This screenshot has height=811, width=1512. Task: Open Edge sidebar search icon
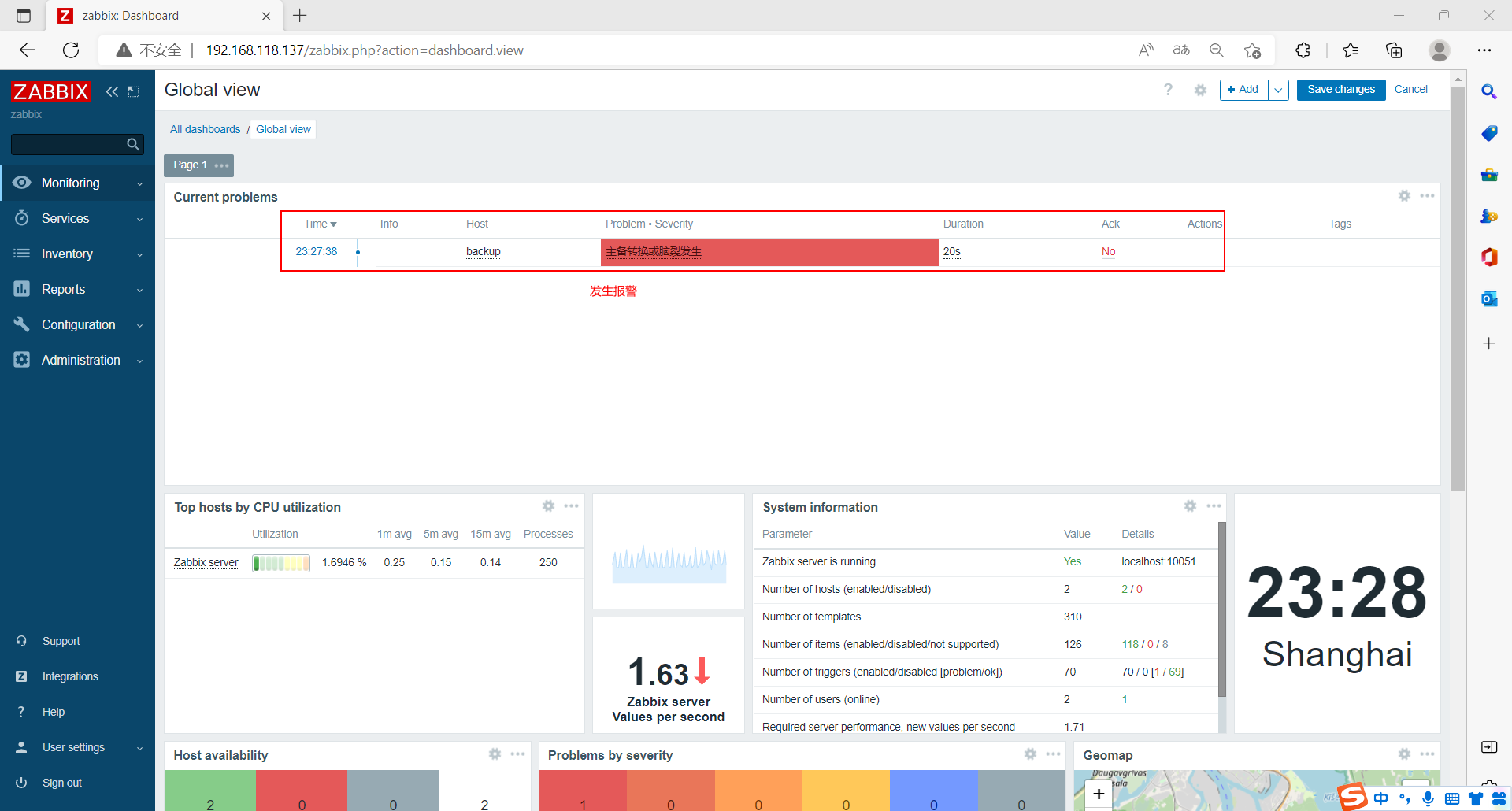click(x=1488, y=91)
